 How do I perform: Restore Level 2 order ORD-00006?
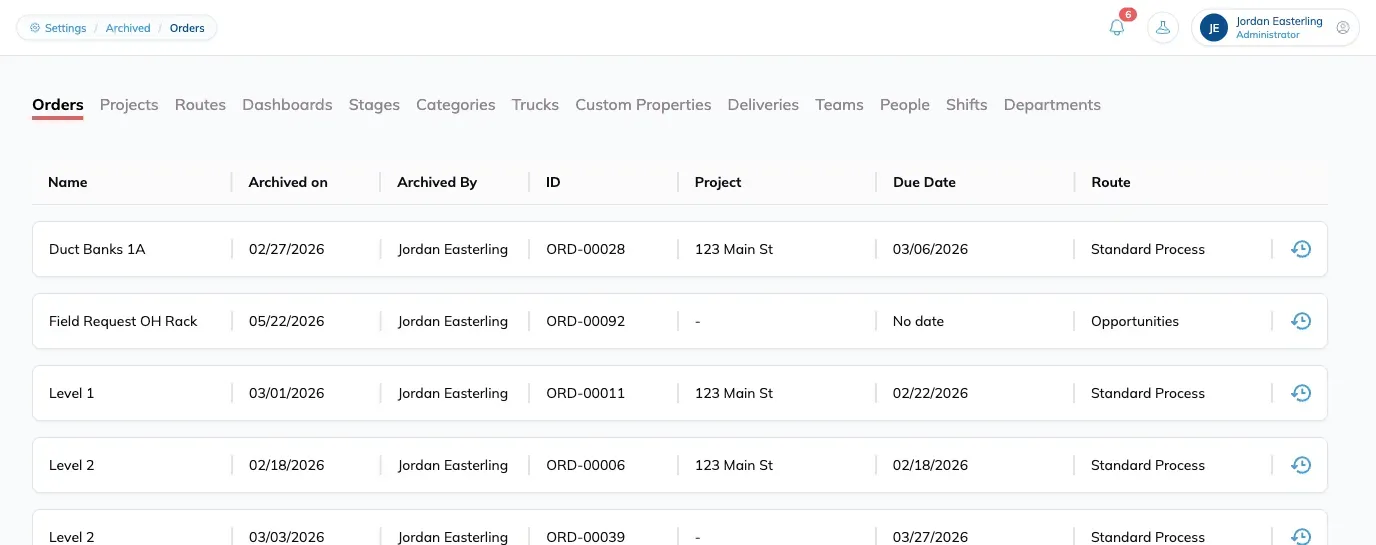coord(1301,465)
